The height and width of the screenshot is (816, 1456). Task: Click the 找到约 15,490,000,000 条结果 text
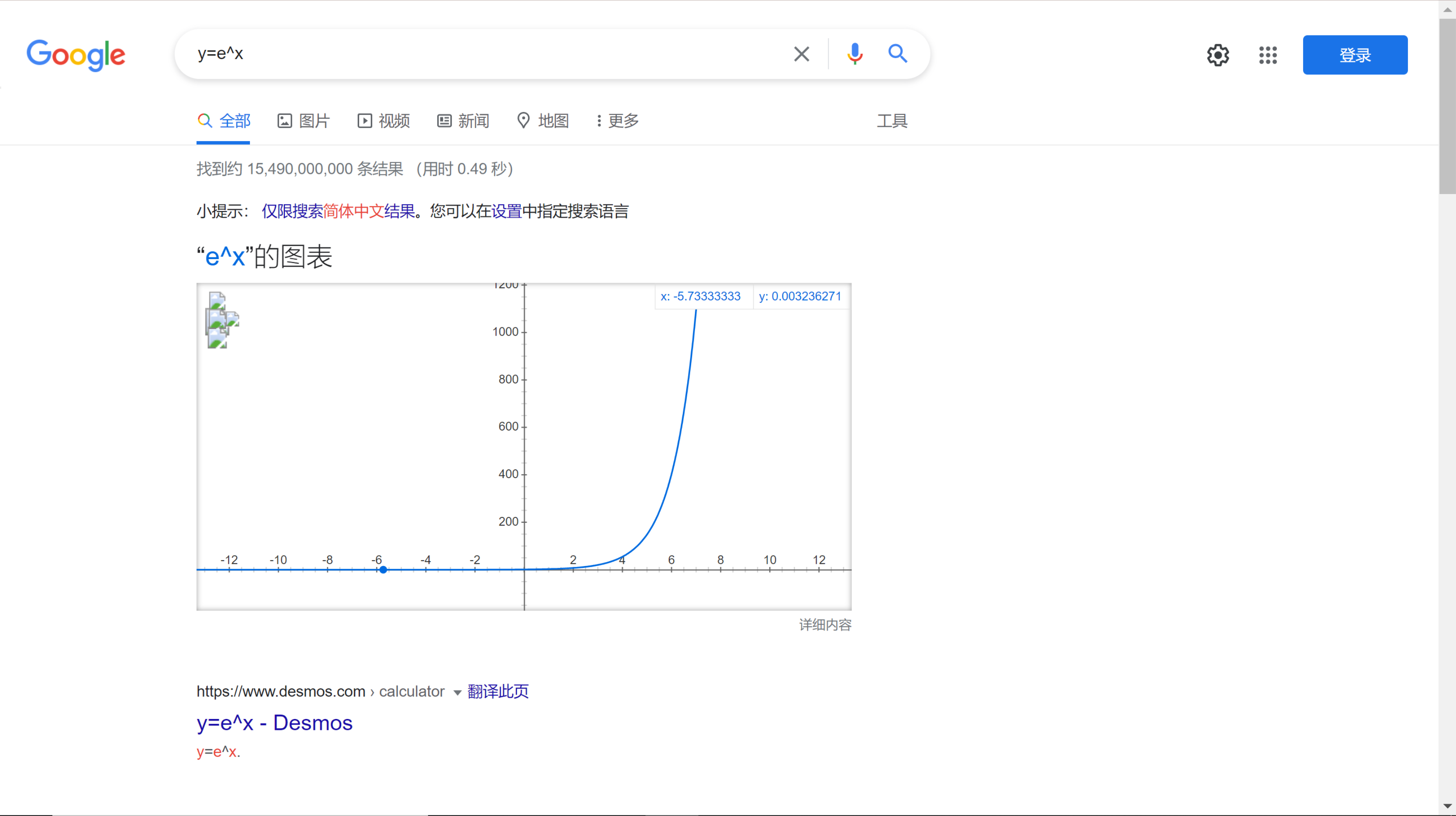(x=300, y=169)
